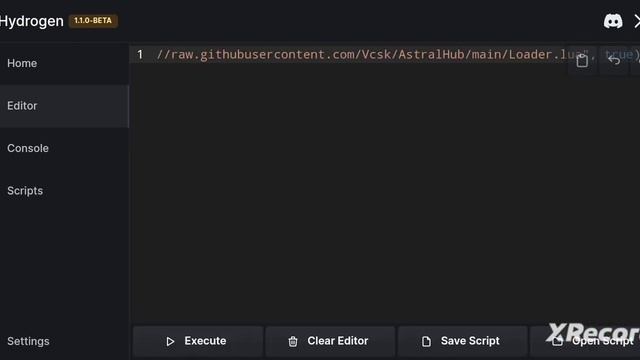The image size is (640, 360).
Task: Select the Editor tab in sidebar
Action: (64, 106)
